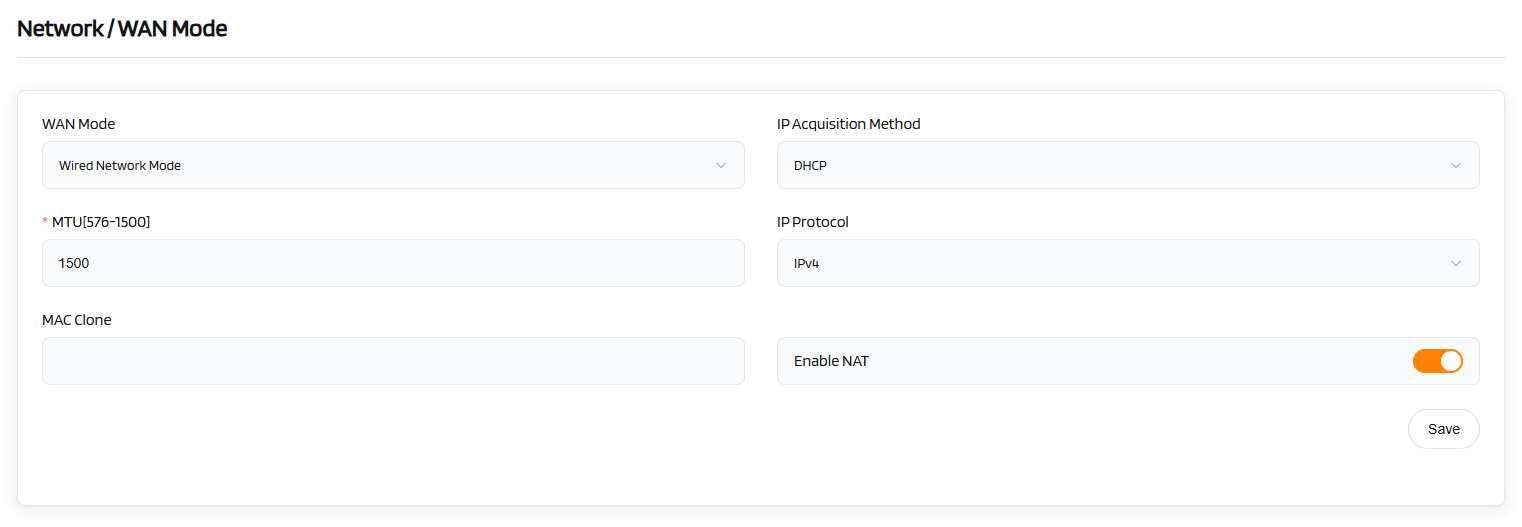The image size is (1522, 527).
Task: Open the IP Protocol dropdown
Action: point(1127,263)
